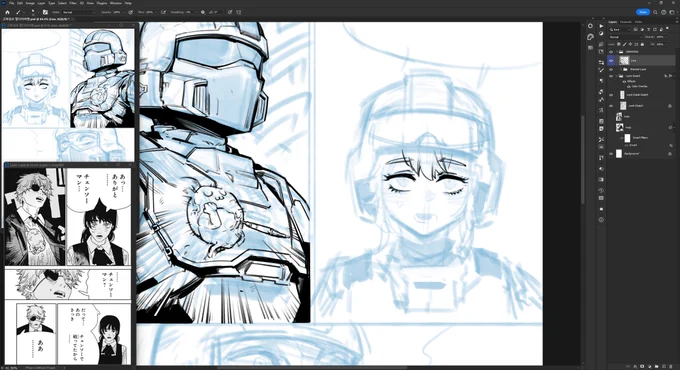Open the File menu
This screenshot has width=680, height=370.
click(x=12, y=3)
